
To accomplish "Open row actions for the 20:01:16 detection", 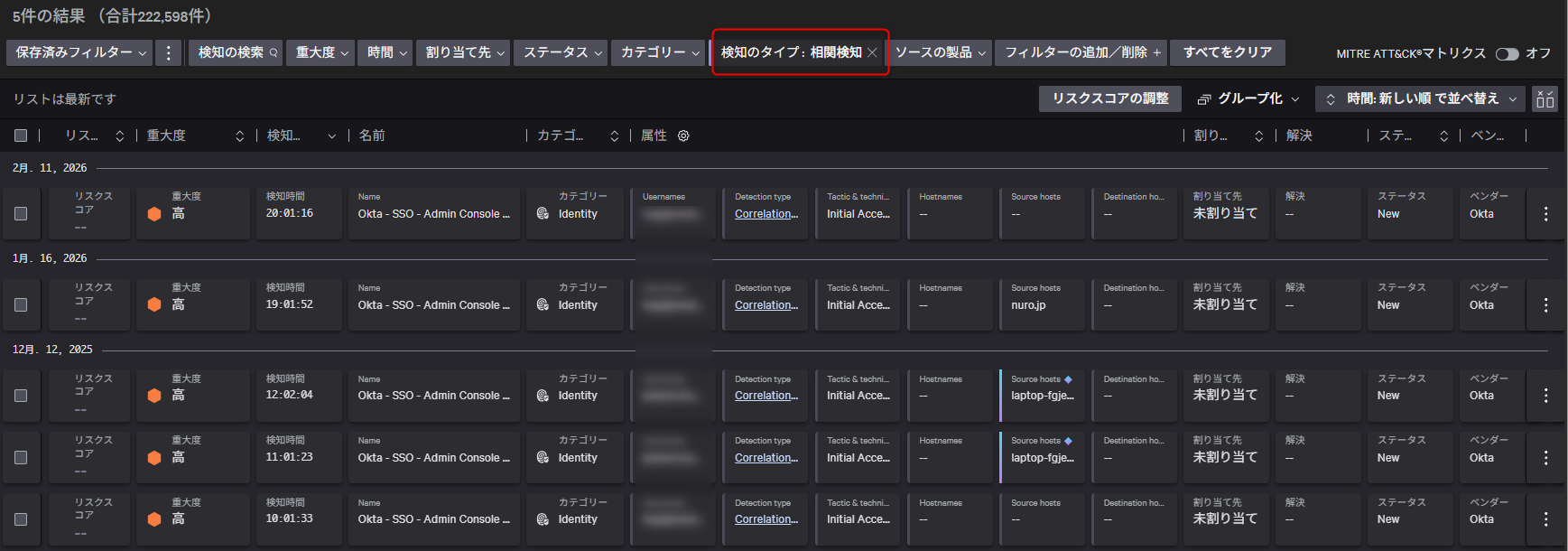I will point(1545,214).
